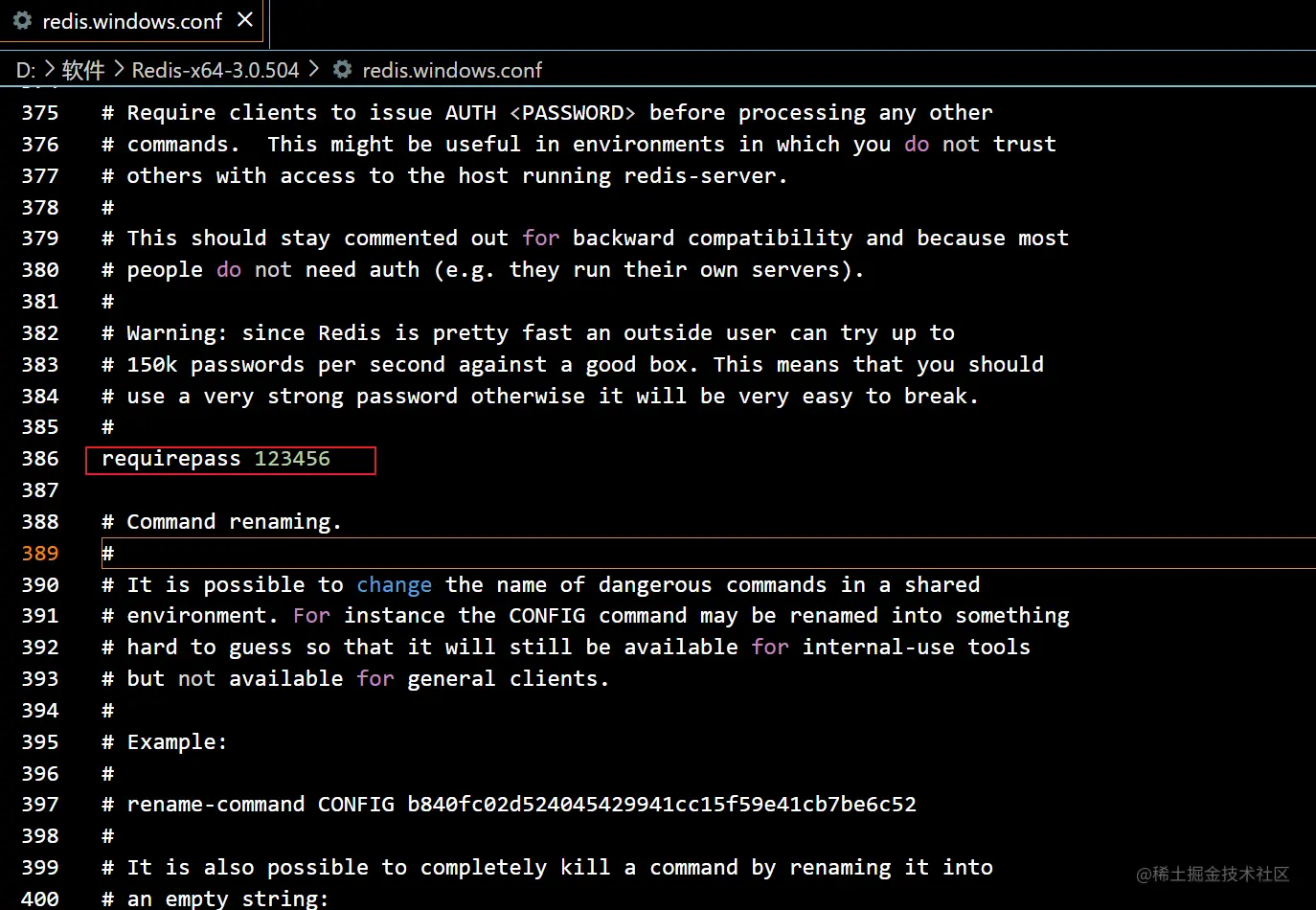Open the D: breadcrumb segment
The image size is (1316, 910).
(x=26, y=70)
